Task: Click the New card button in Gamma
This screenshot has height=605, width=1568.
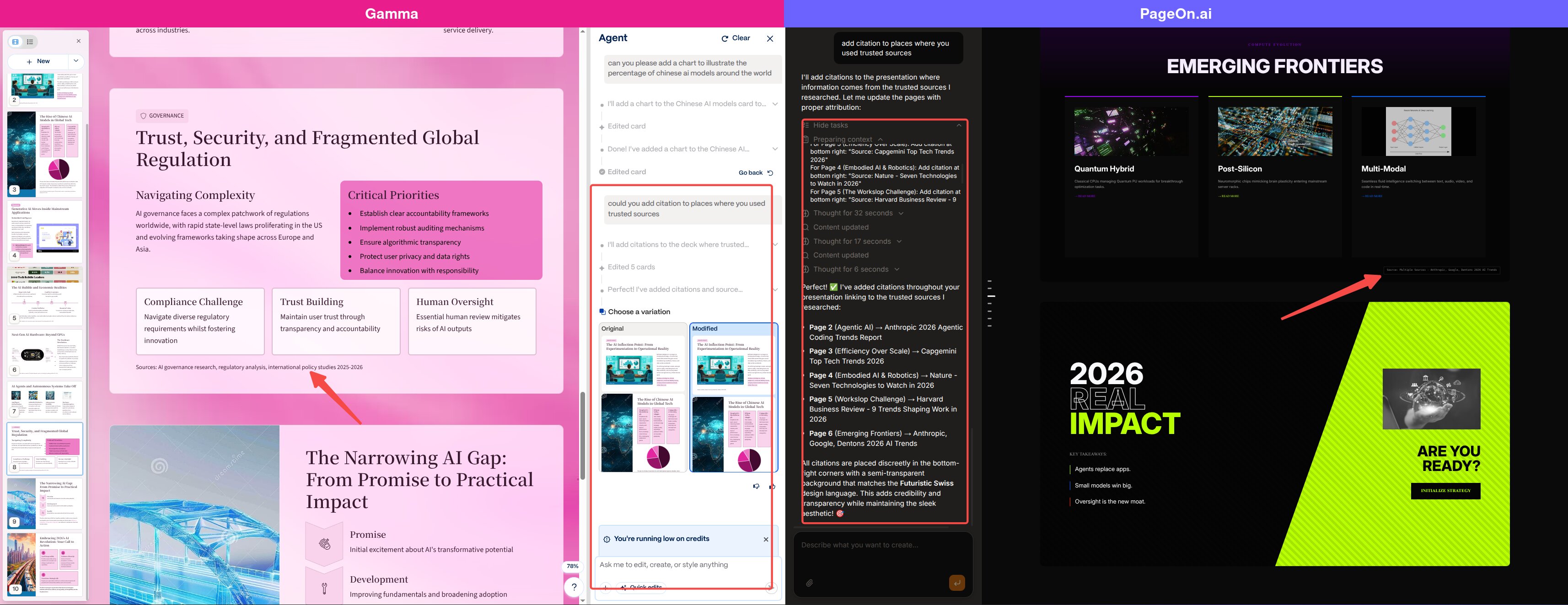Action: click(38, 61)
